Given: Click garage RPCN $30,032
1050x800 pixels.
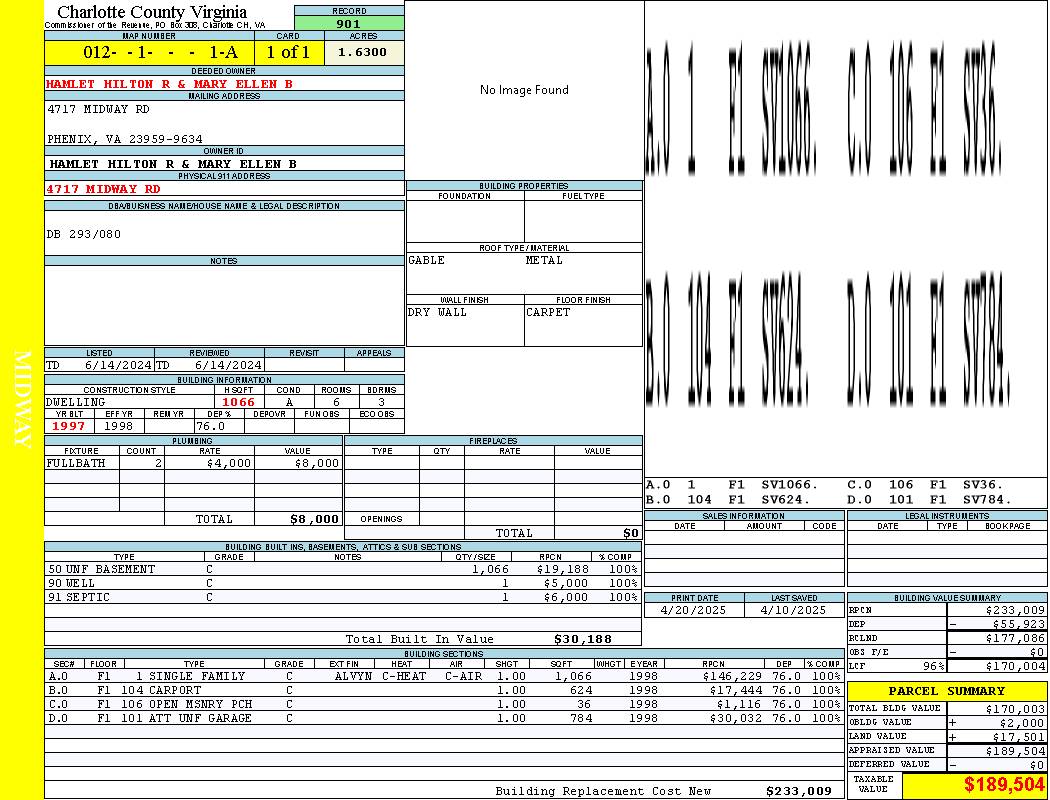Looking at the screenshot, I should coord(736,719).
